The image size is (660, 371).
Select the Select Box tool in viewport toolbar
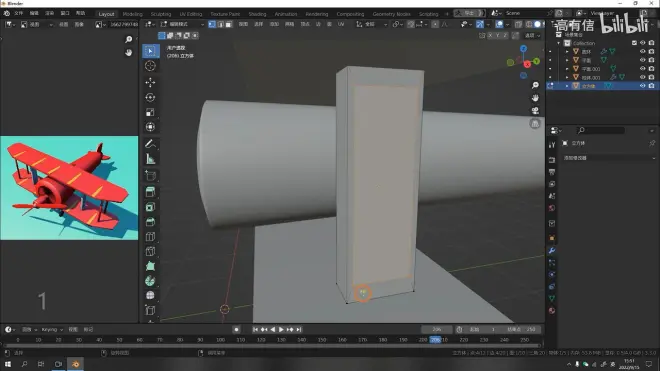point(150,51)
